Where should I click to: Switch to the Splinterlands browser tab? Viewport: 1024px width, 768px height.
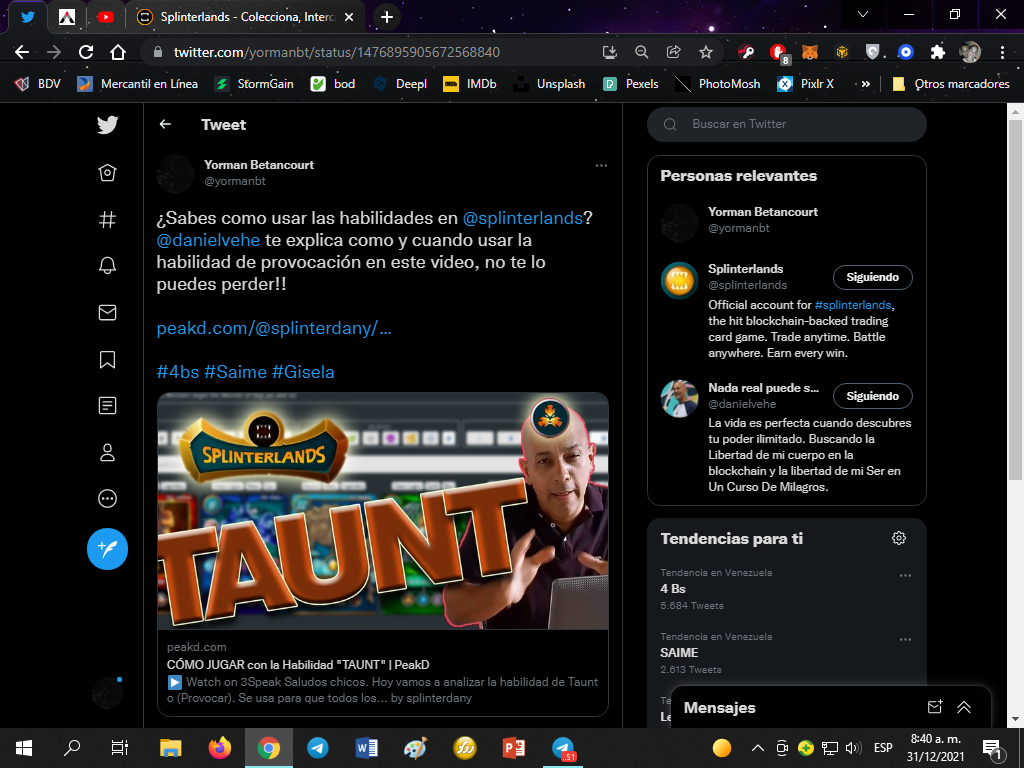point(246,17)
